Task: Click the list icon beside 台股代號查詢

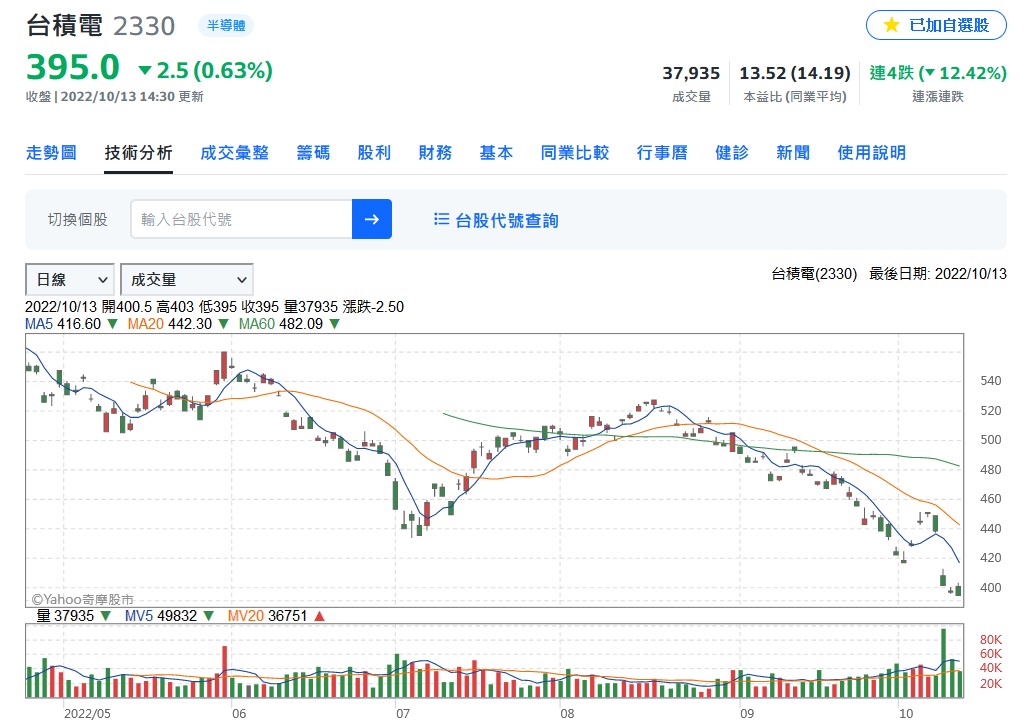Action: point(441,219)
